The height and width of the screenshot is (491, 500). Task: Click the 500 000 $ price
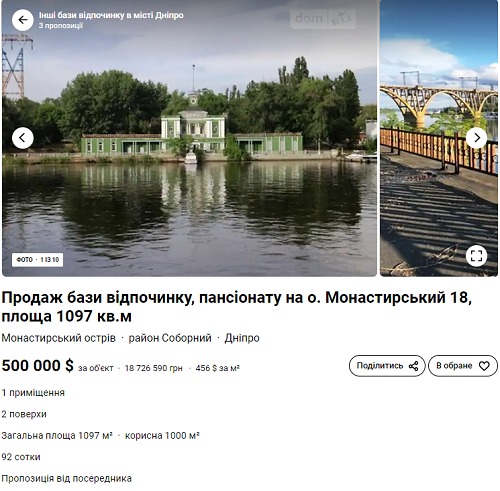point(38,365)
